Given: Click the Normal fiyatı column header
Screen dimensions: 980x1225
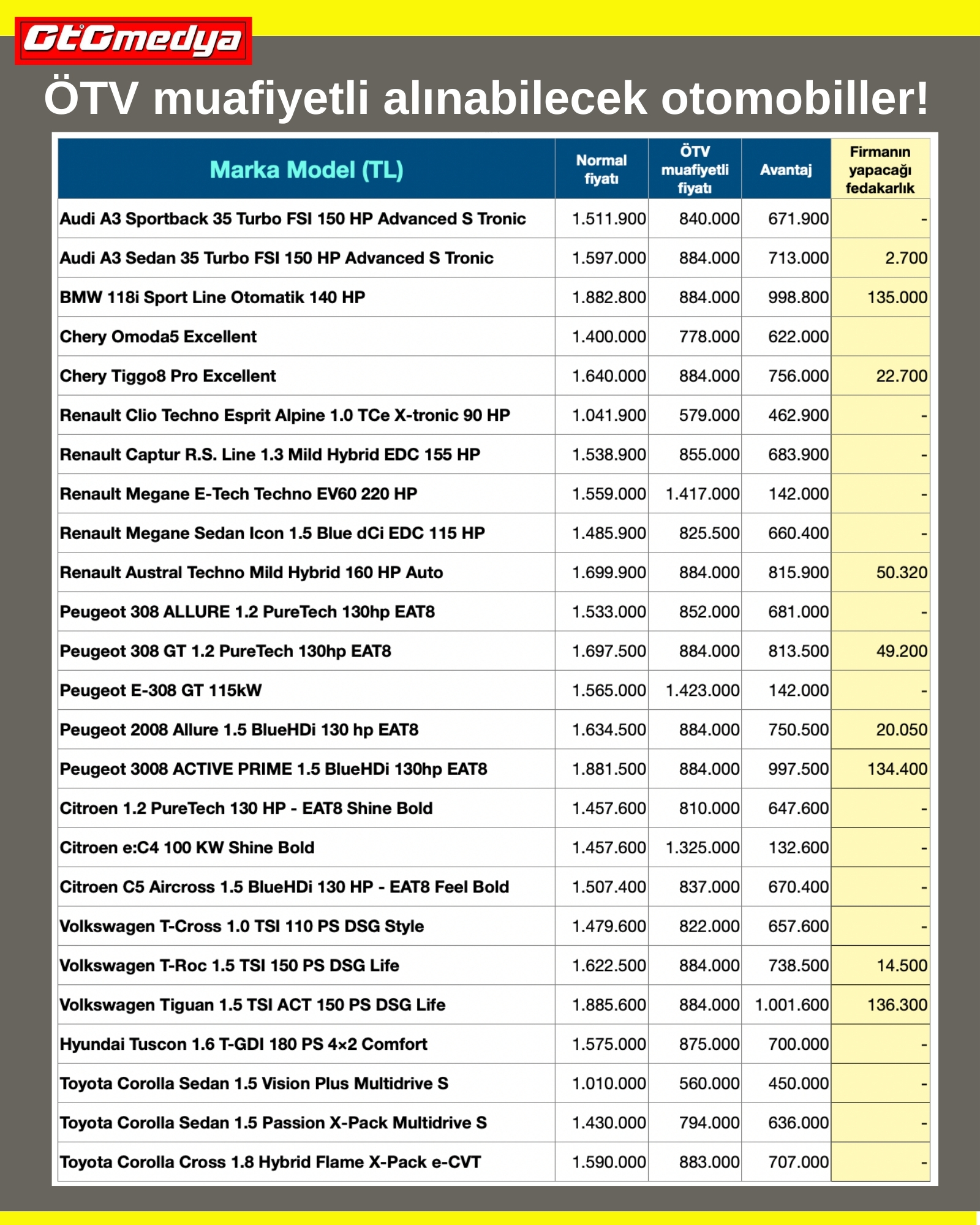Looking at the screenshot, I should (x=601, y=170).
